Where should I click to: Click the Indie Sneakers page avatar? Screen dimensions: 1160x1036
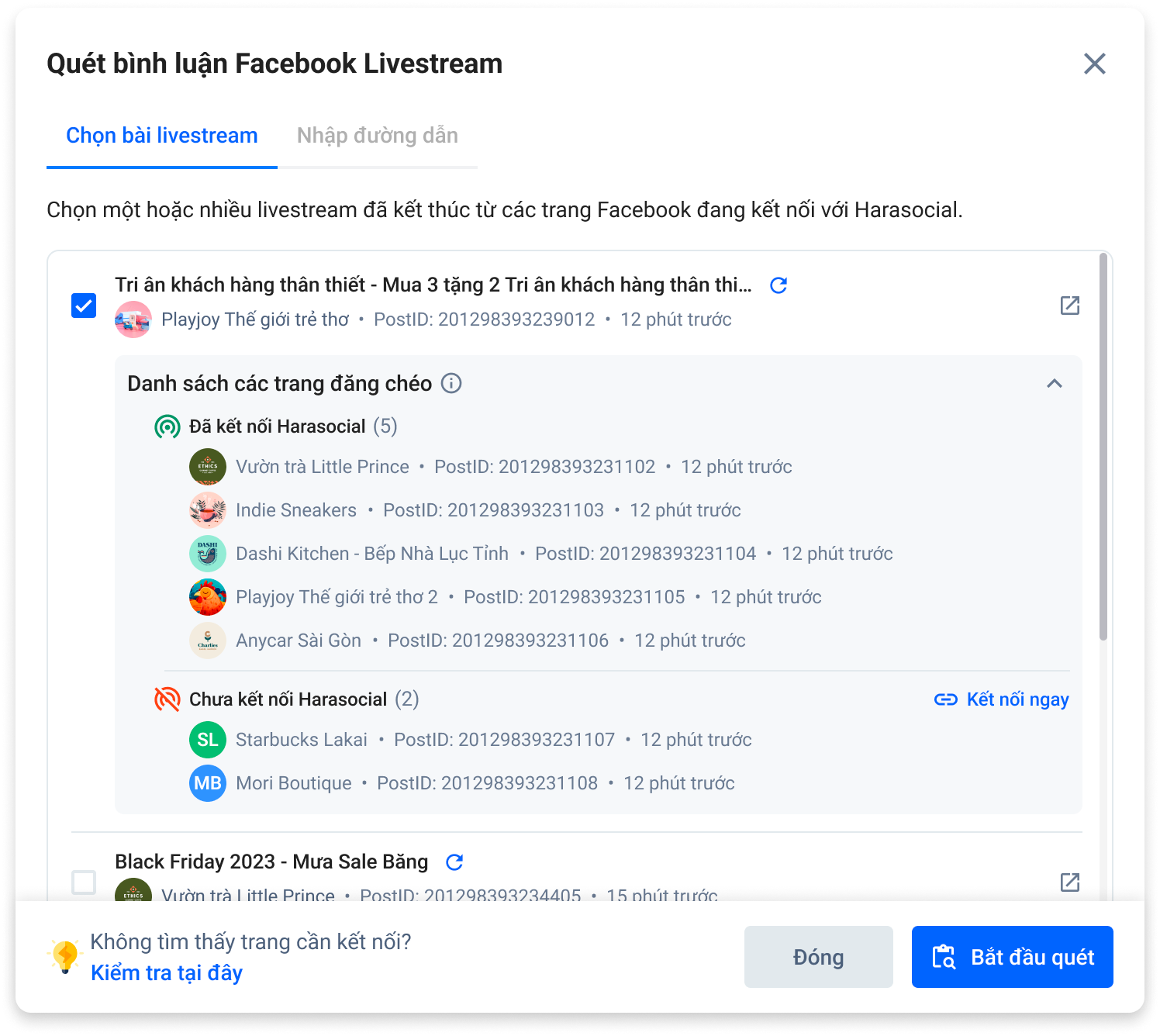[208, 510]
